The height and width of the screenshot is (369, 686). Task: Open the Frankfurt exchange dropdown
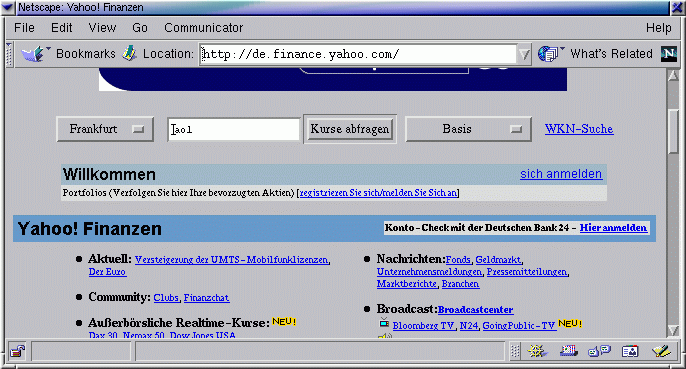tap(105, 129)
